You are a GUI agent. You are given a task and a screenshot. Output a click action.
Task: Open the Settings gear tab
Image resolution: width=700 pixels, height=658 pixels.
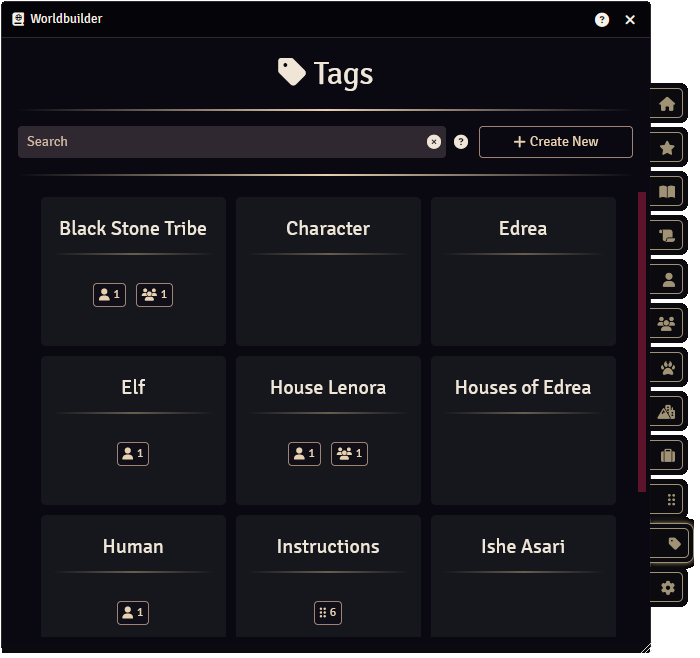click(667, 587)
